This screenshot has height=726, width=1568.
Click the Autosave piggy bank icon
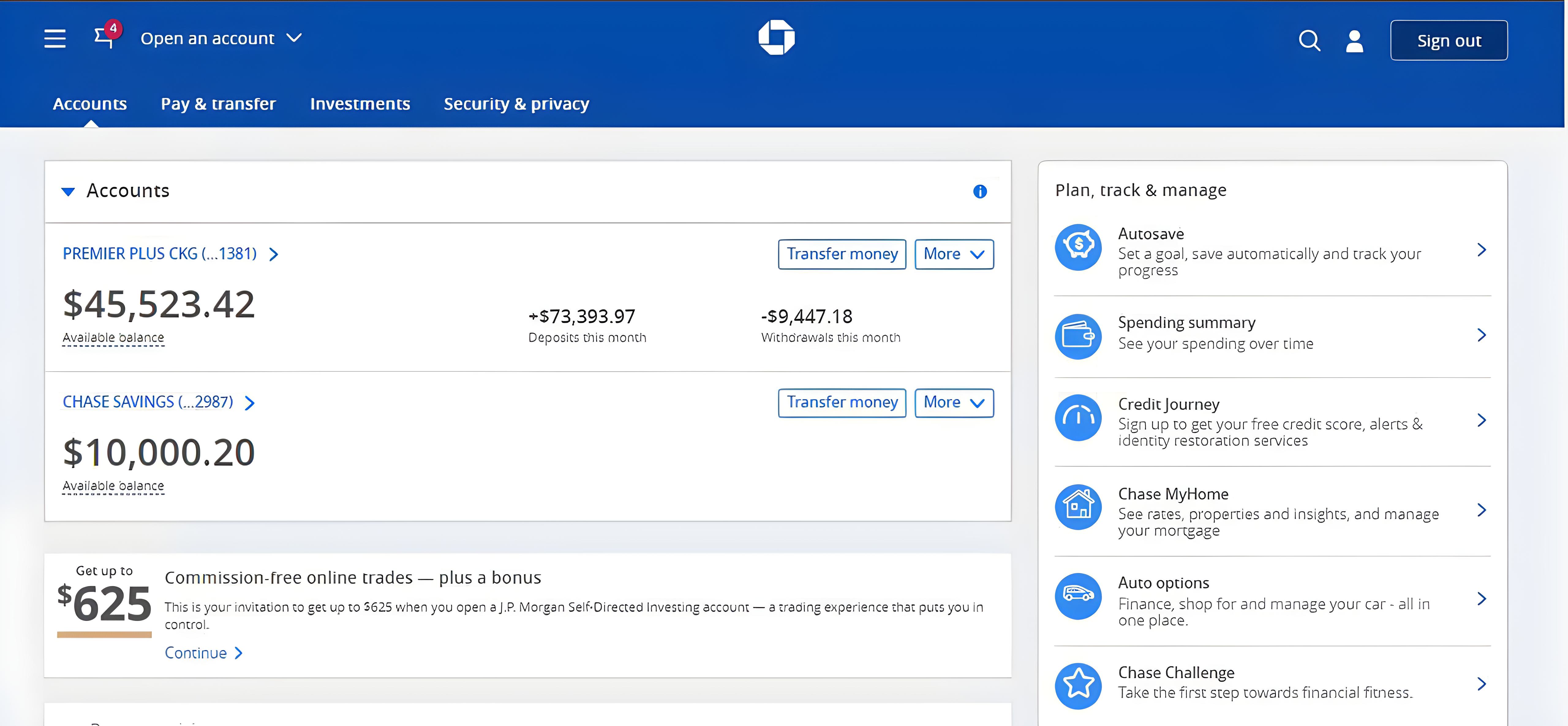pyautogui.click(x=1078, y=247)
